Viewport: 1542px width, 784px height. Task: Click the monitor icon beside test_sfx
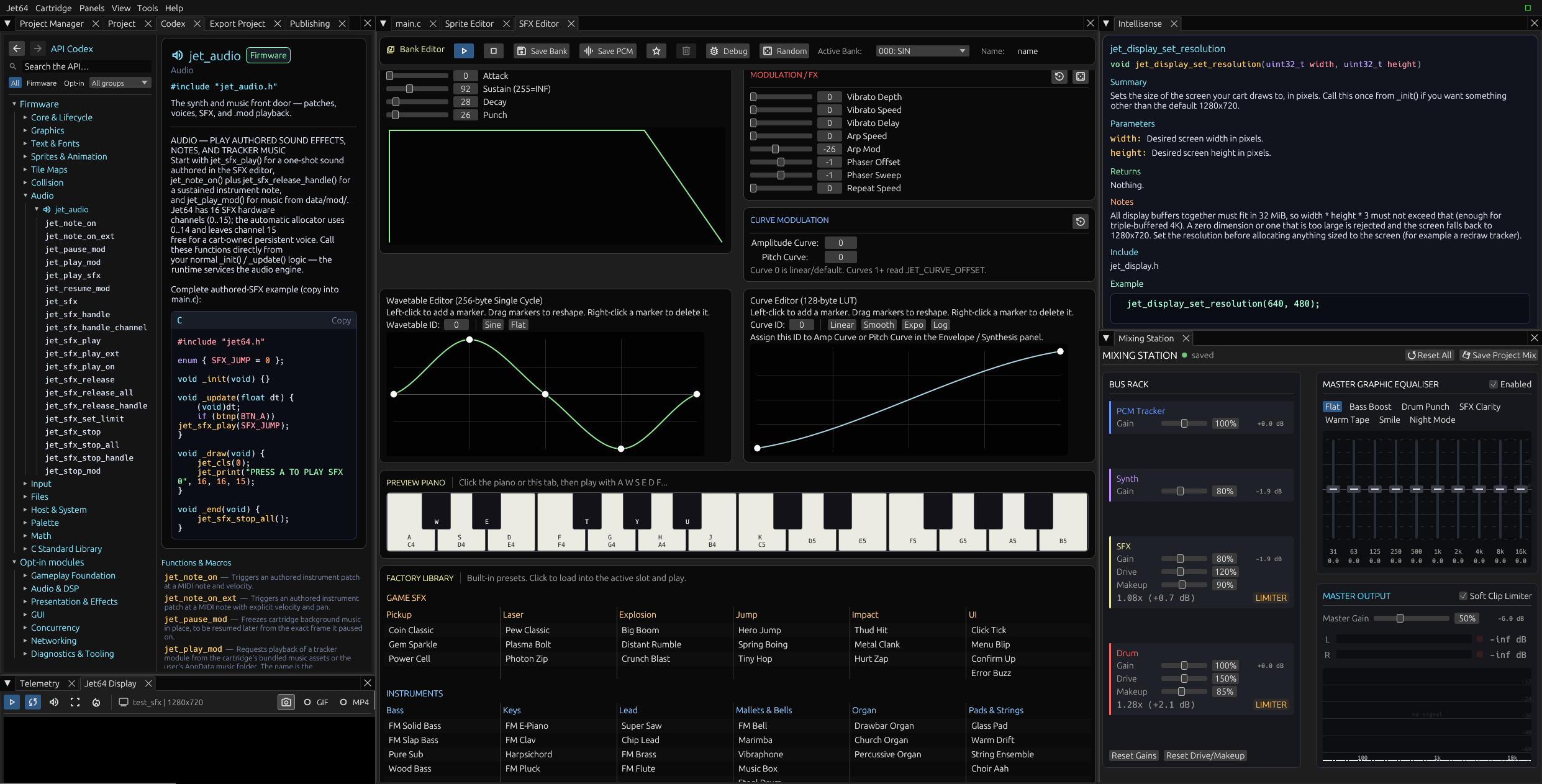(124, 702)
